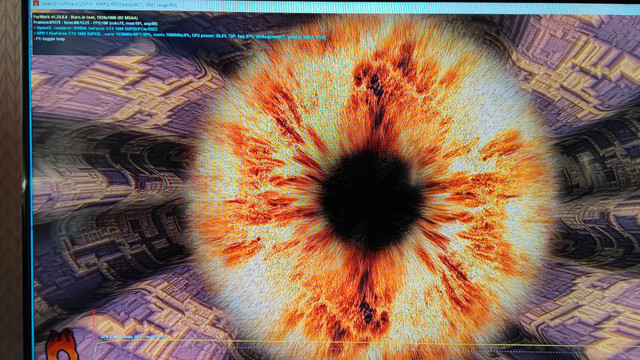Click the Frames, time and FPS stats line
The width and height of the screenshot is (640, 360).
click(95, 23)
